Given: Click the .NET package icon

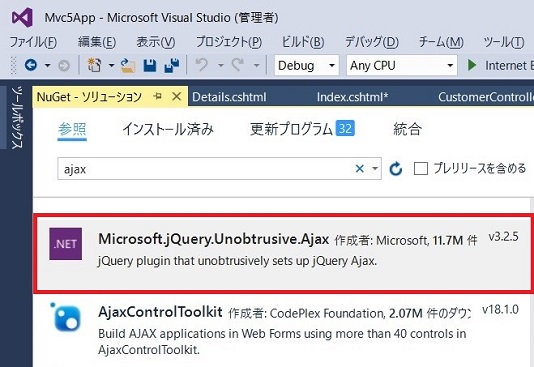Looking at the screenshot, I should pos(65,244).
